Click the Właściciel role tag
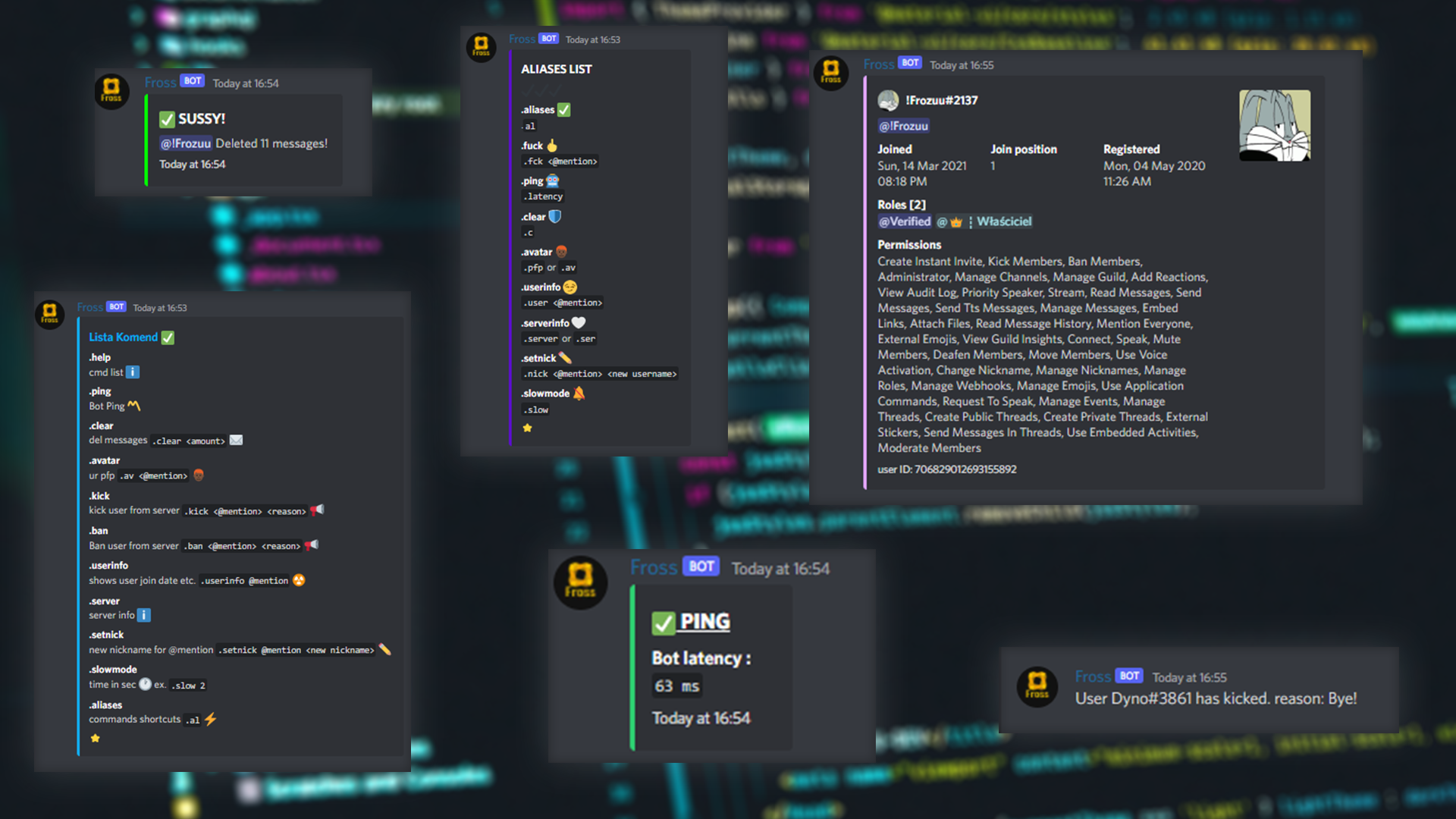The height and width of the screenshot is (819, 1456). click(x=1003, y=221)
